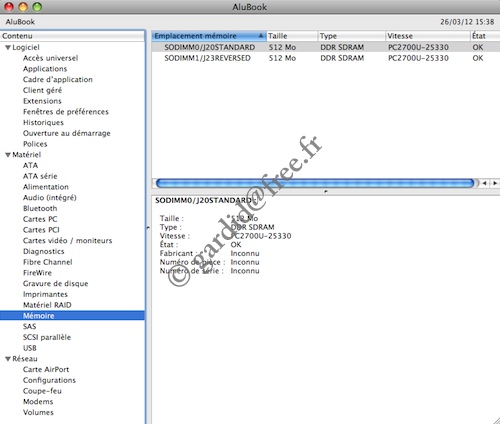Collapse the Réseau section triangle
Screen dimensions: 500x424
(8, 359)
